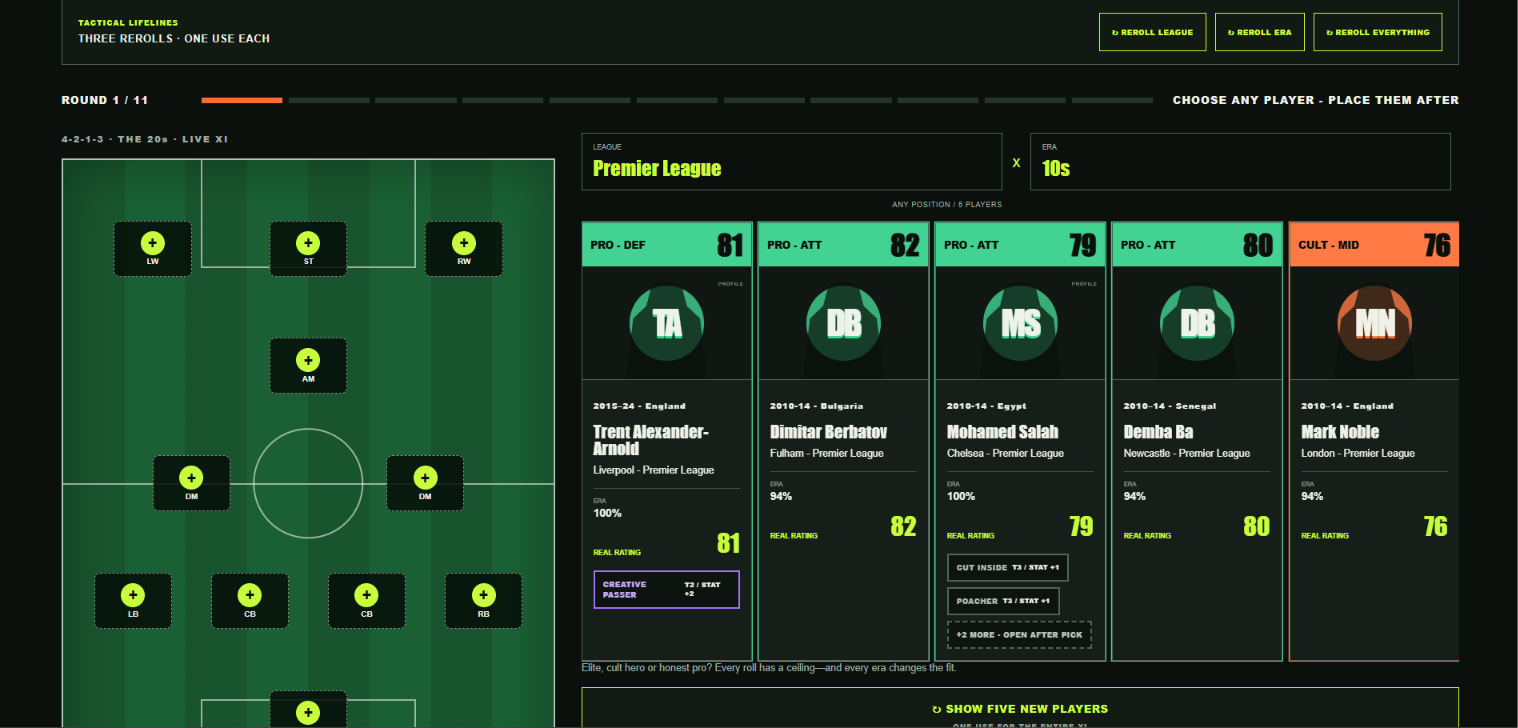Click '2010-14 - Senegal' text
The width and height of the screenshot is (1518, 728).
[1170, 406]
